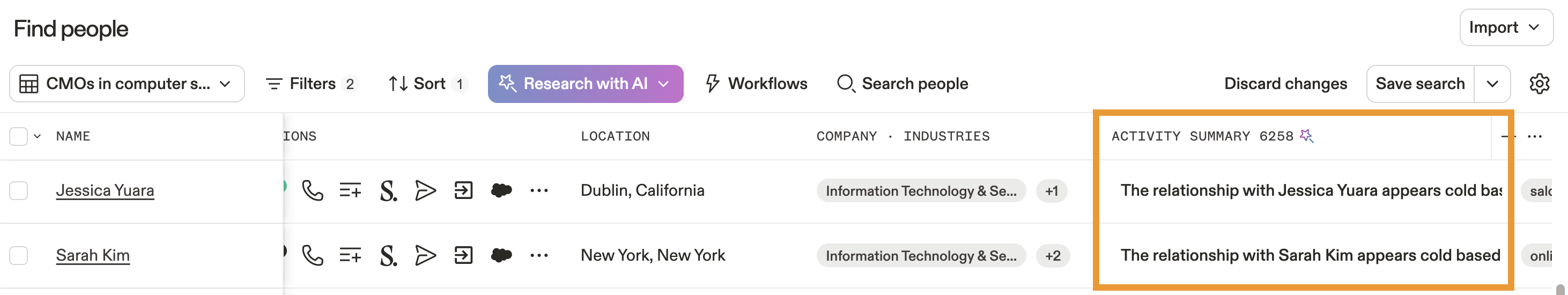Toggle the select-all checkbox in header
The width and height of the screenshot is (1568, 295).
19,136
